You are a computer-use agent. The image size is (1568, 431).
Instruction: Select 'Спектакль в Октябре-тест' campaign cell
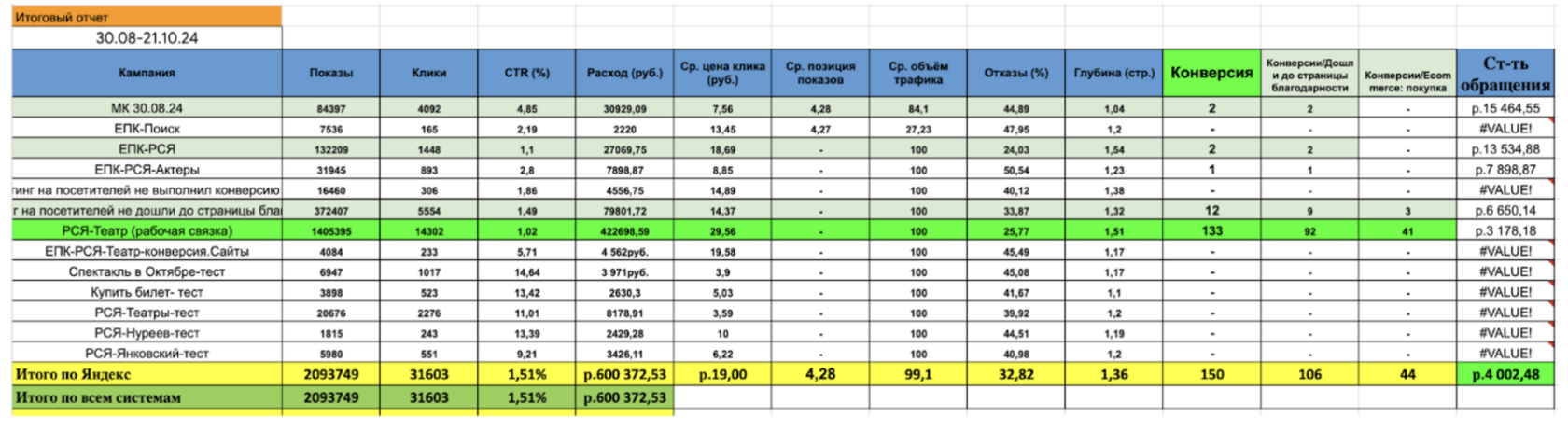point(147,272)
